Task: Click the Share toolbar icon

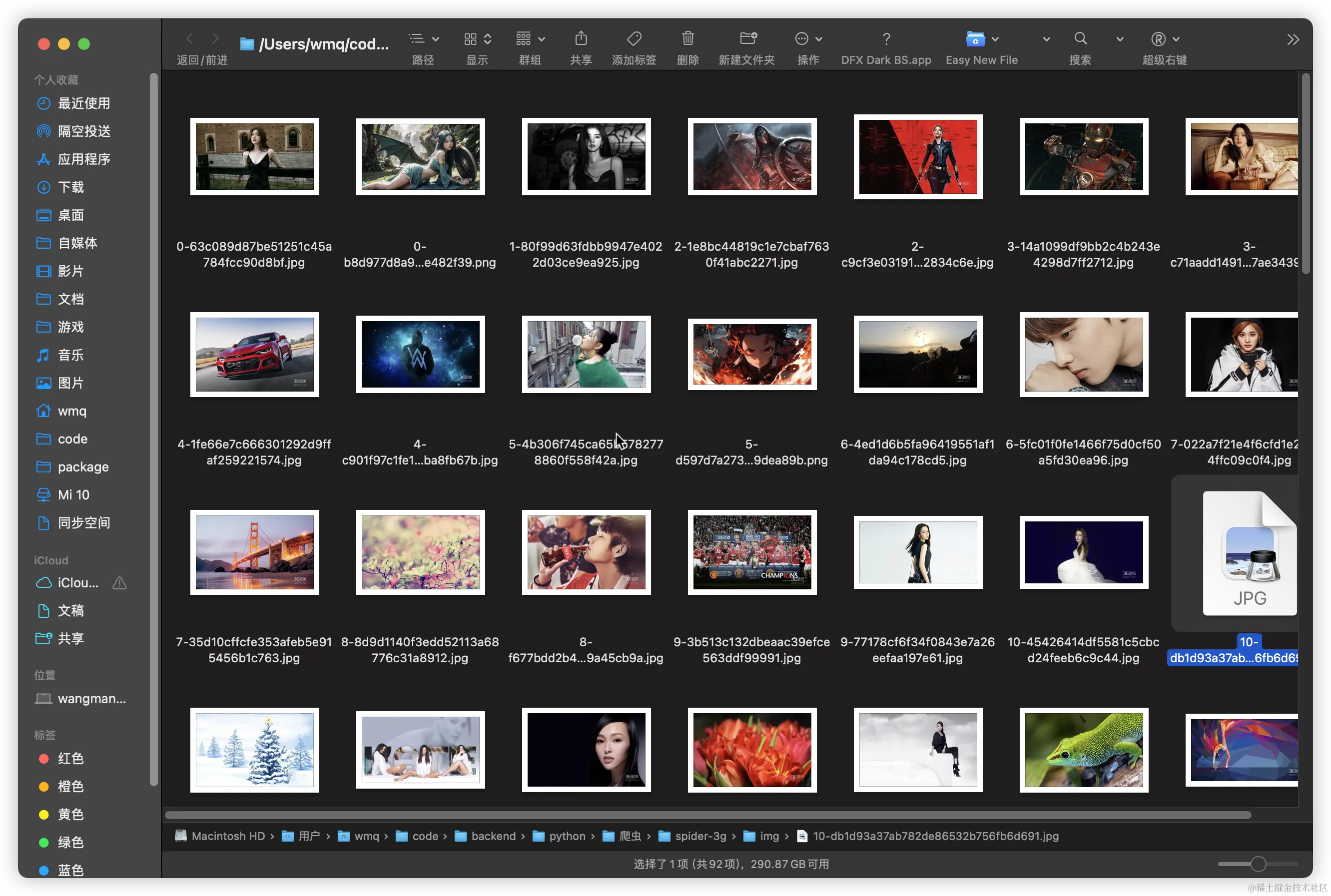Action: coord(581,39)
